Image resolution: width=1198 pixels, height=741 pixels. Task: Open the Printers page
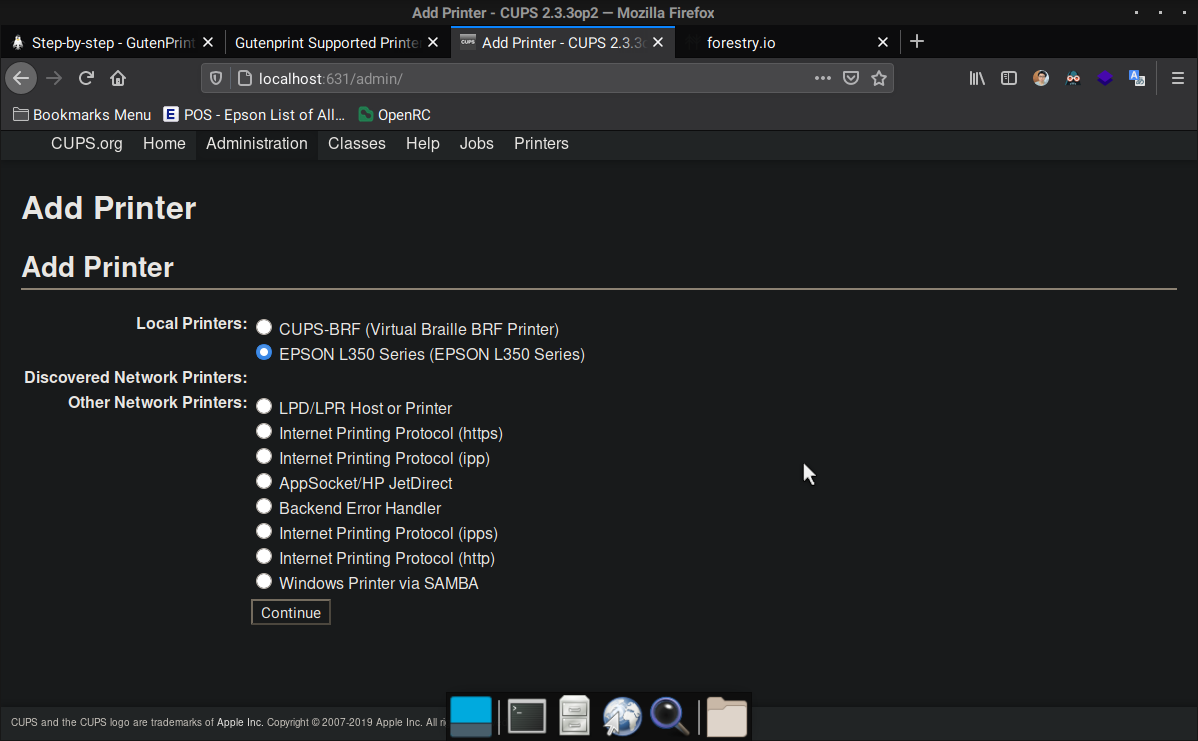[x=541, y=144]
